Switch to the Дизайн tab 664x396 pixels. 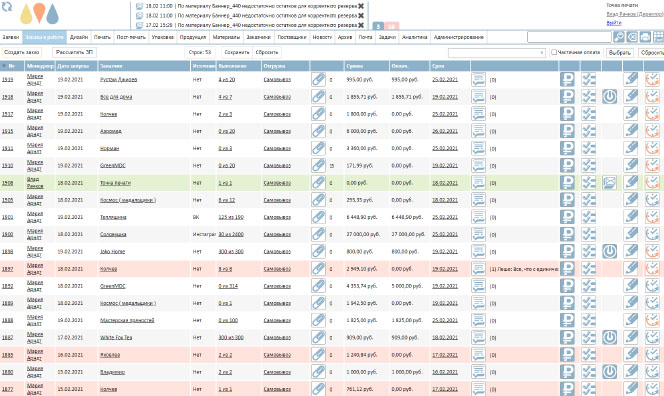[x=79, y=37]
